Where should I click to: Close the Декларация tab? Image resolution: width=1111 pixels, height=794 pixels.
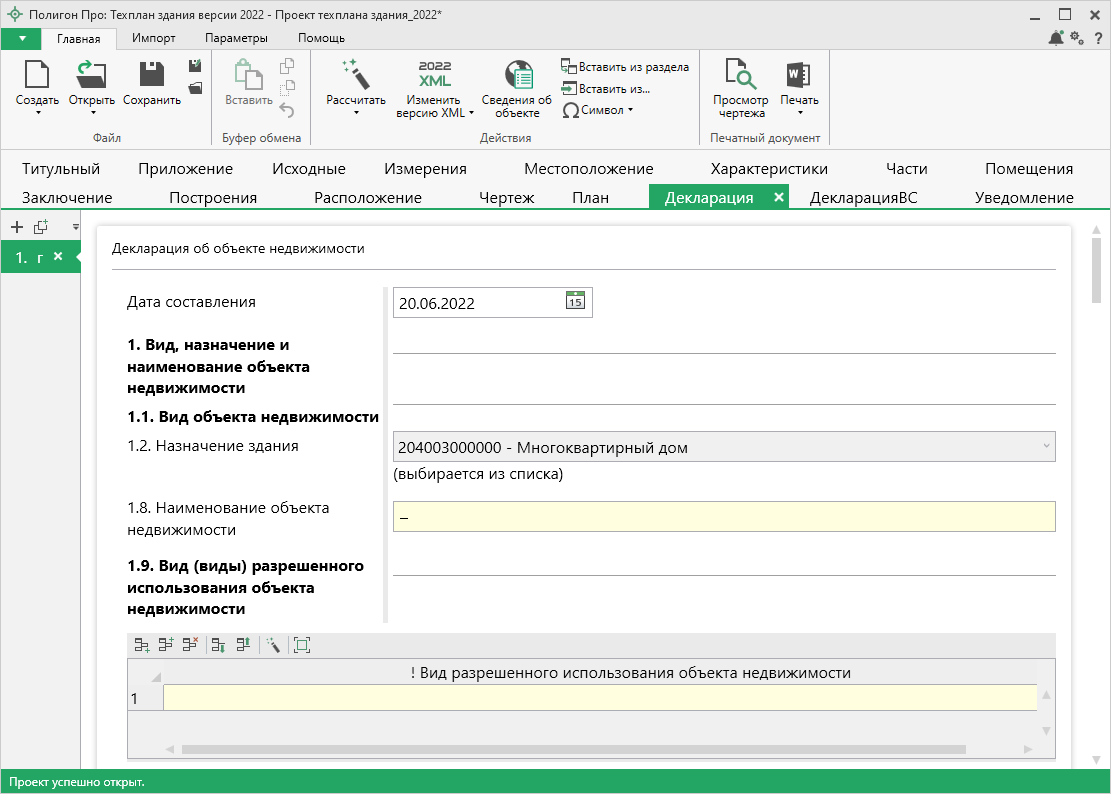tap(778, 197)
